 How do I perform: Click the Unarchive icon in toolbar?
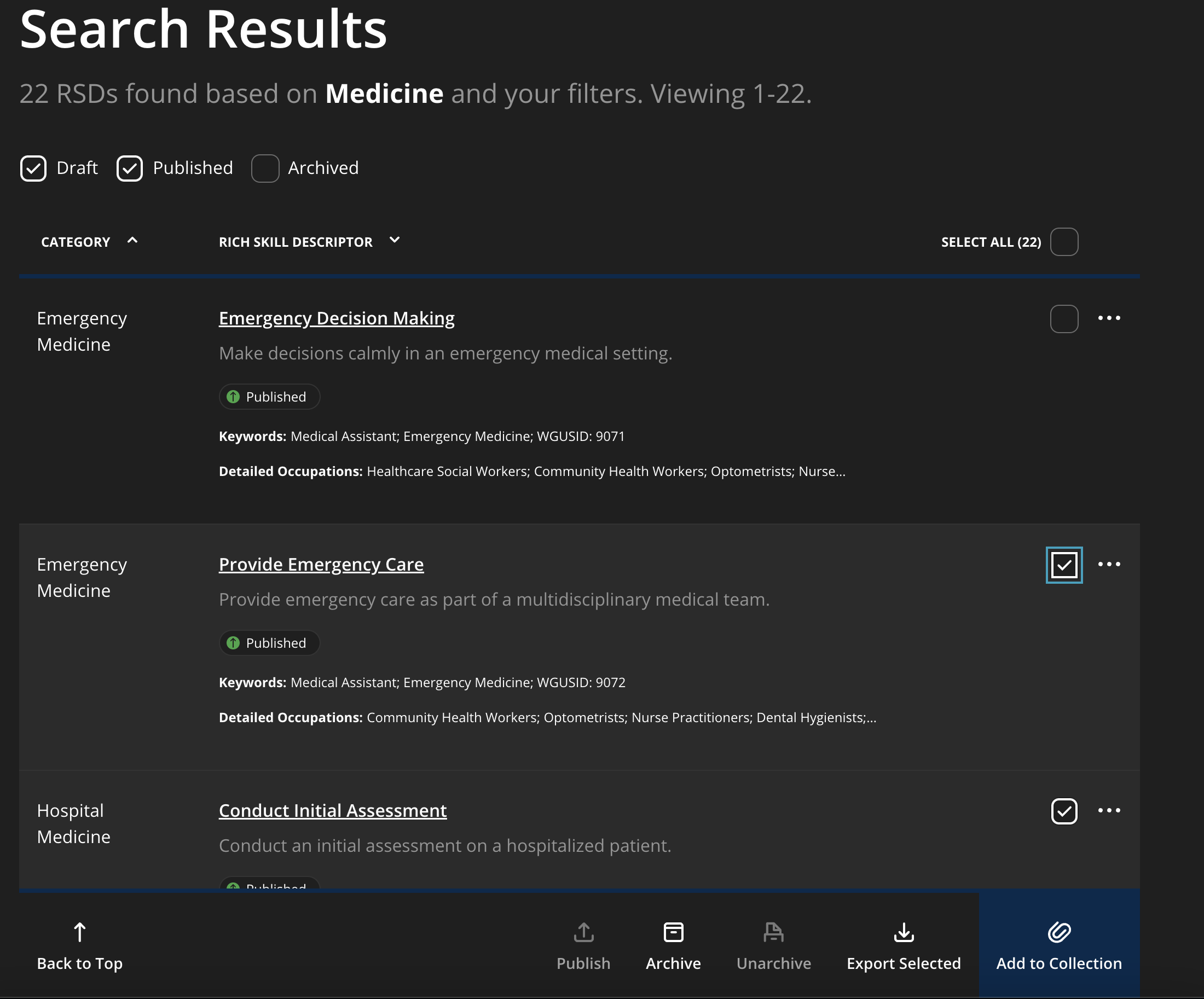tap(773, 932)
